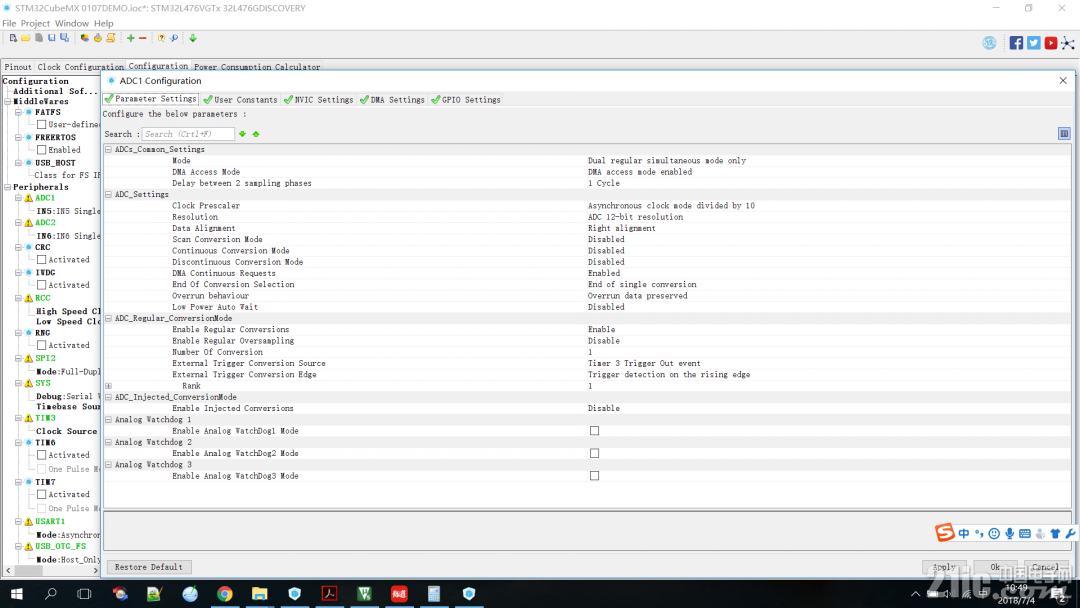Collapse the ADC_Regular_ConversionMode group

(108, 319)
